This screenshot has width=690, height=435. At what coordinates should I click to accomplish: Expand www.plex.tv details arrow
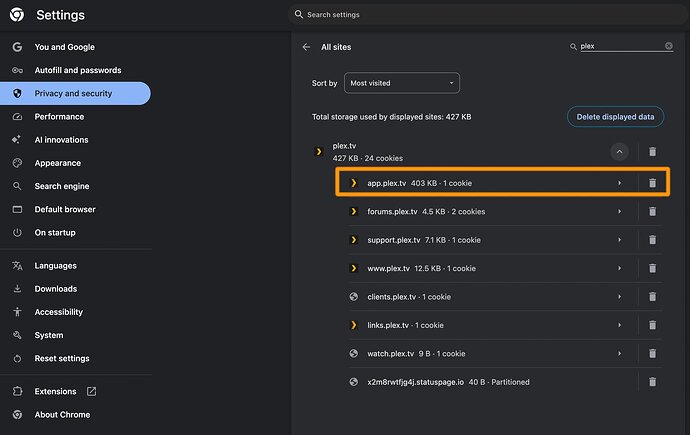tap(620, 268)
